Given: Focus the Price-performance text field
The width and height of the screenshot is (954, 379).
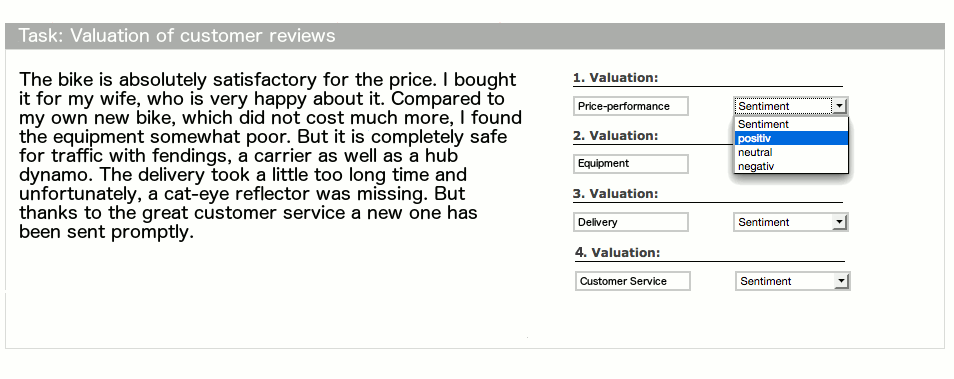Looking at the screenshot, I should [630, 106].
